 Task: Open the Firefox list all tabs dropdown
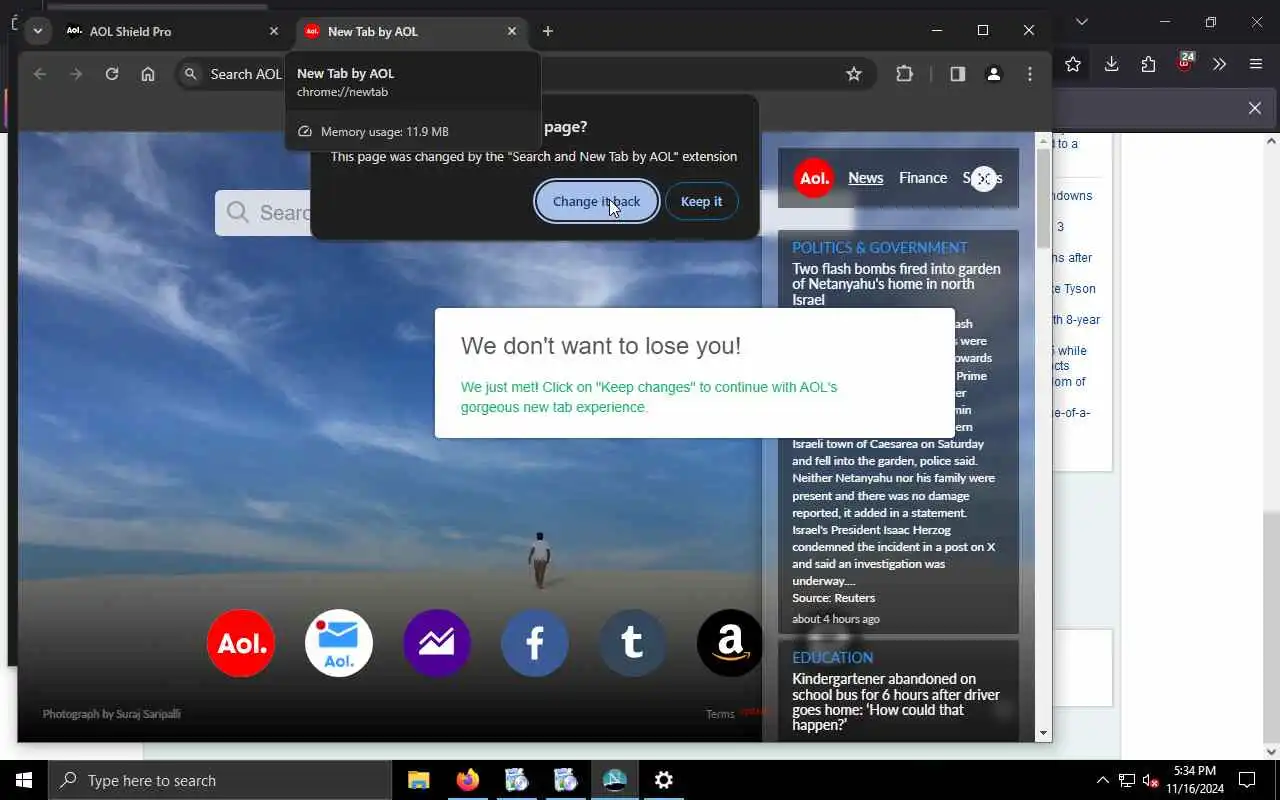tap(1081, 22)
